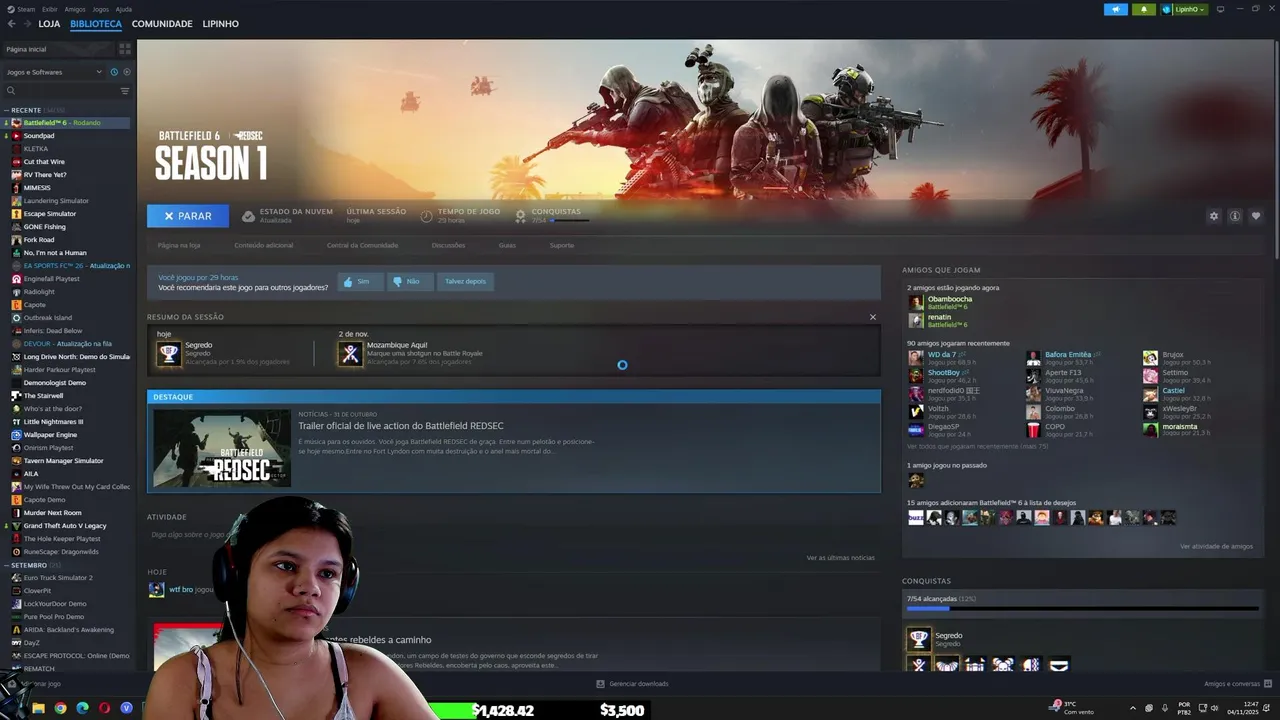Image resolution: width=1280 pixels, height=720 pixels.
Task: Open the cloud status icon
Action: point(249,216)
